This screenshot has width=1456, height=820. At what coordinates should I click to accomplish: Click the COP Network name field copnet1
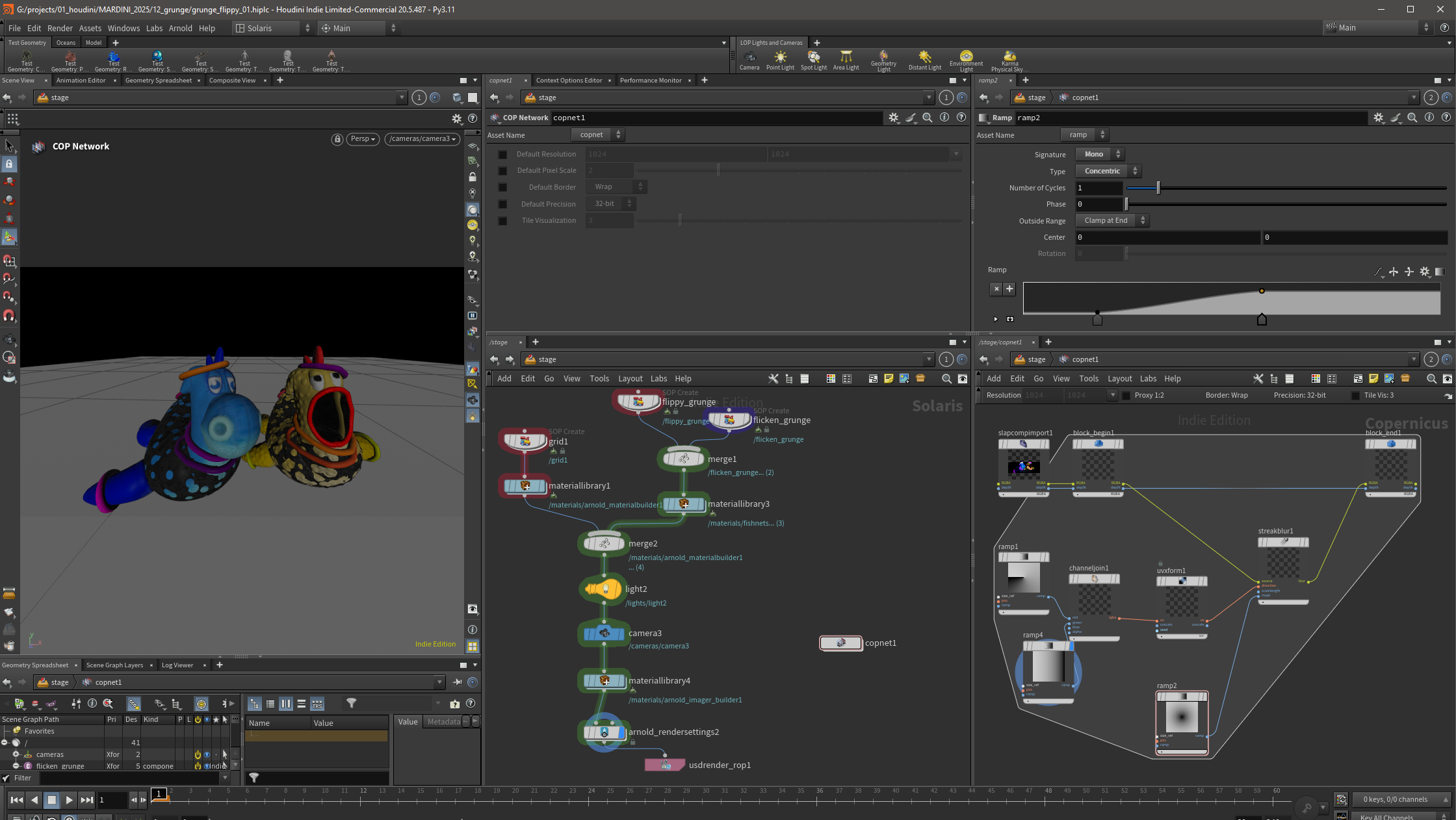point(717,118)
